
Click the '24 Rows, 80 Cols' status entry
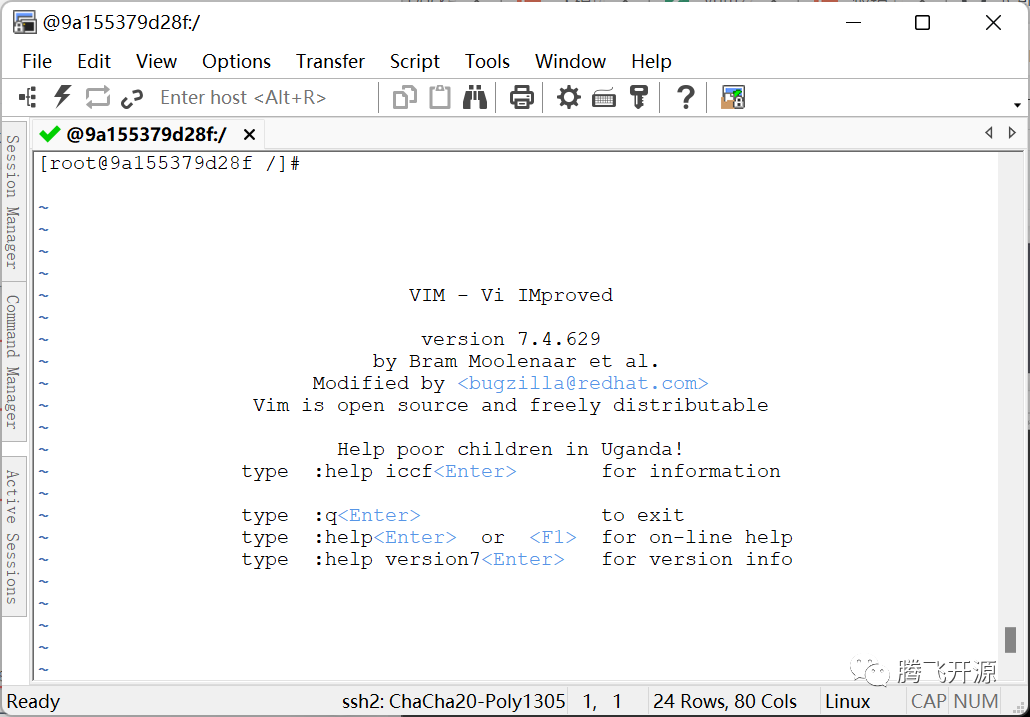[725, 702]
